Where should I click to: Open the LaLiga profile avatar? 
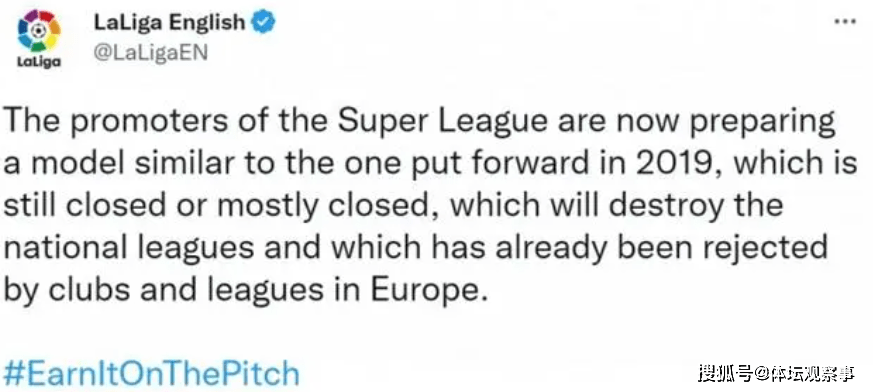point(38,40)
